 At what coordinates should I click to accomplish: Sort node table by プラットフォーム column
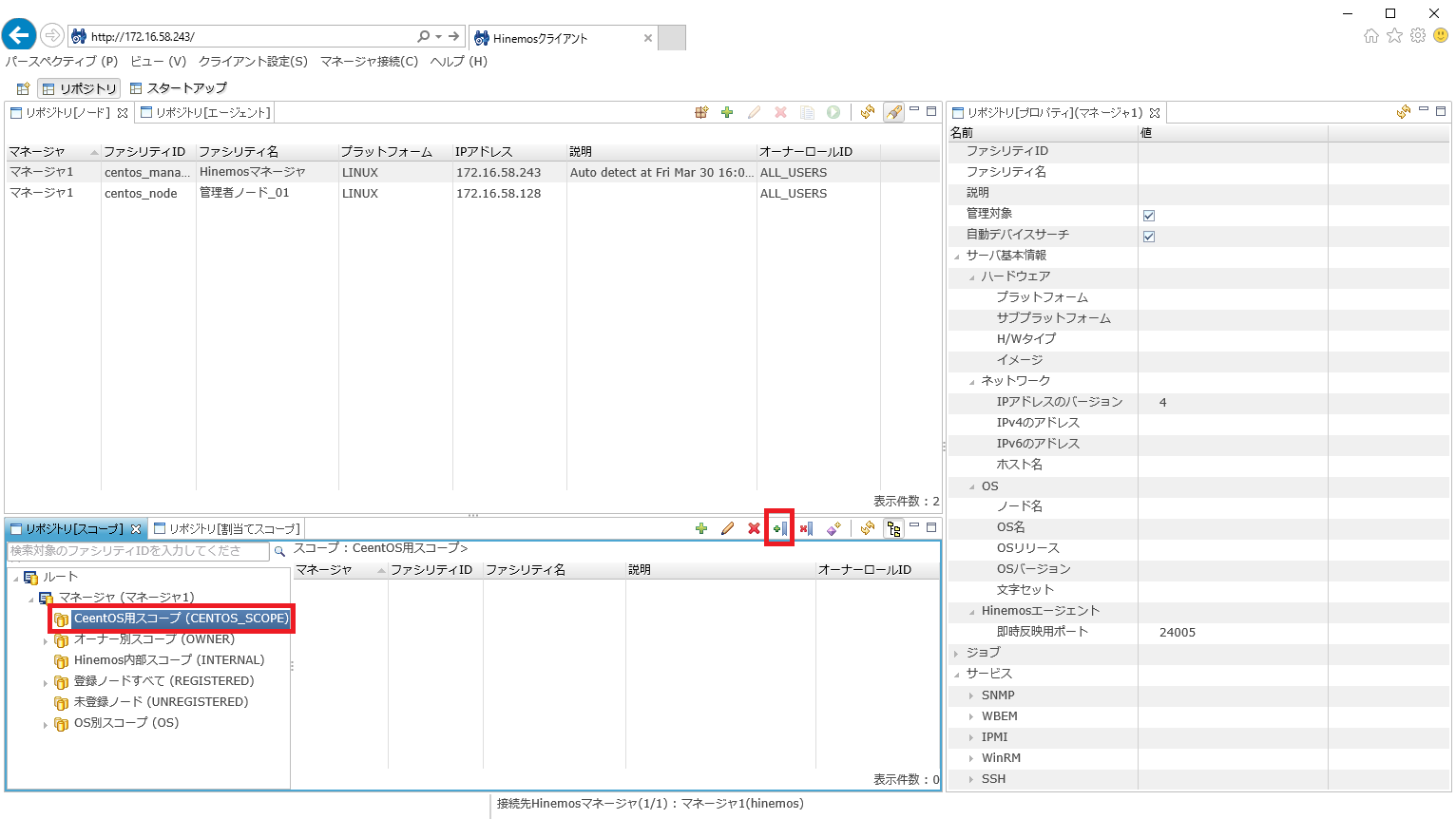point(395,152)
